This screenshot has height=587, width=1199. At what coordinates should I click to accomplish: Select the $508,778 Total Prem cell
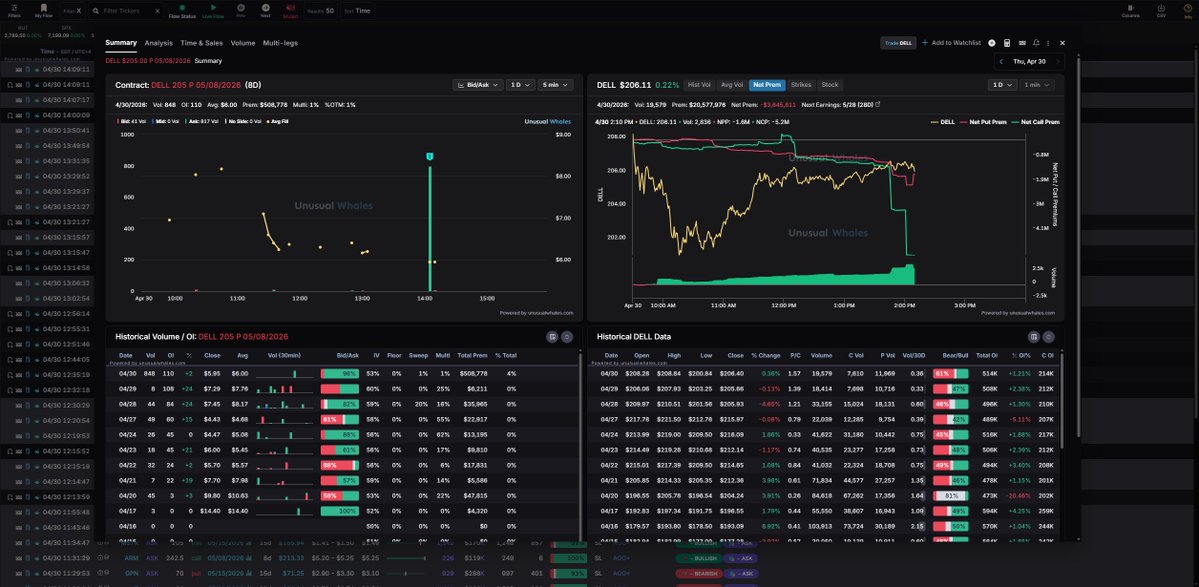(x=472, y=374)
